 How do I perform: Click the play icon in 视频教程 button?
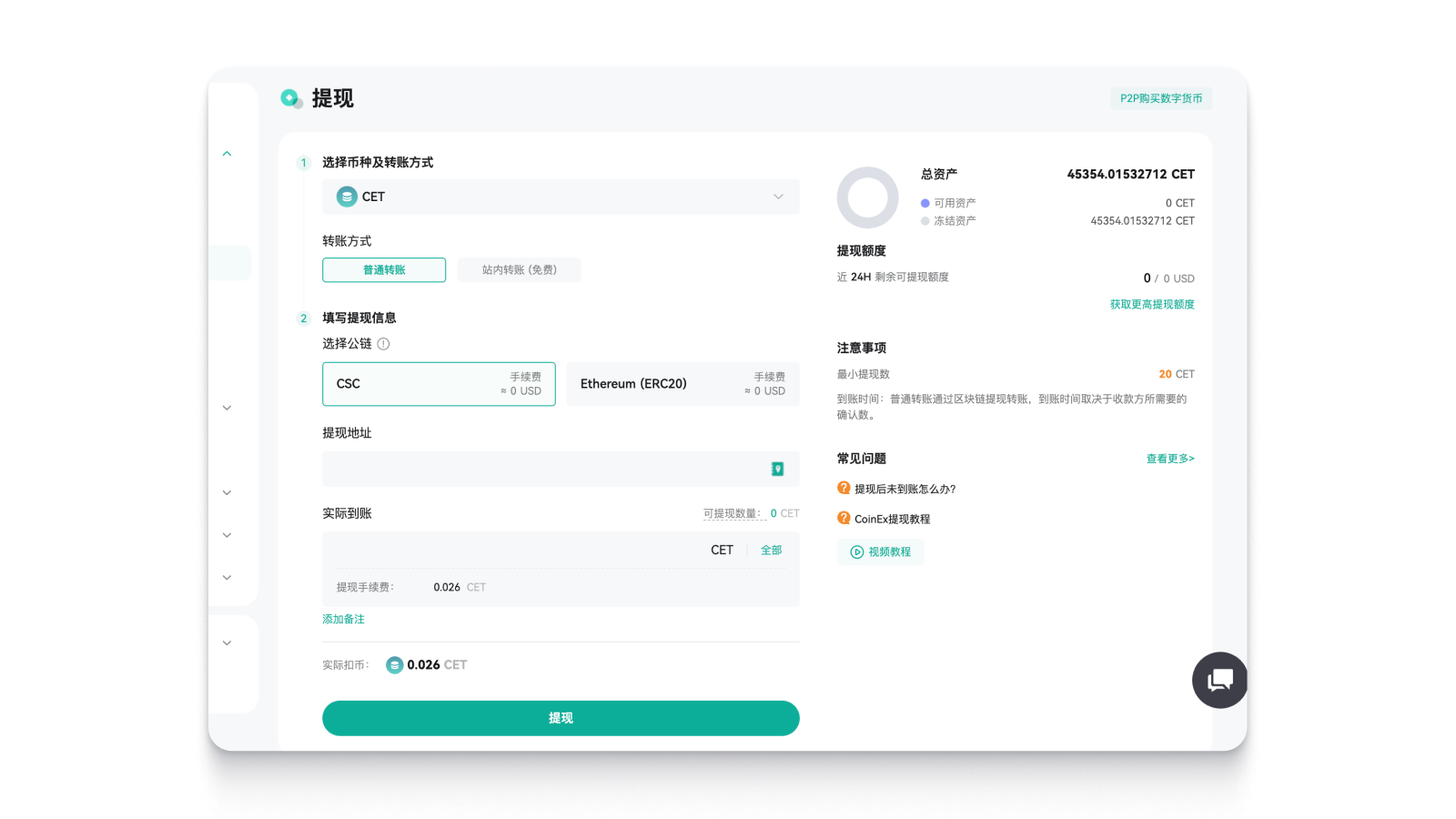pos(856,552)
